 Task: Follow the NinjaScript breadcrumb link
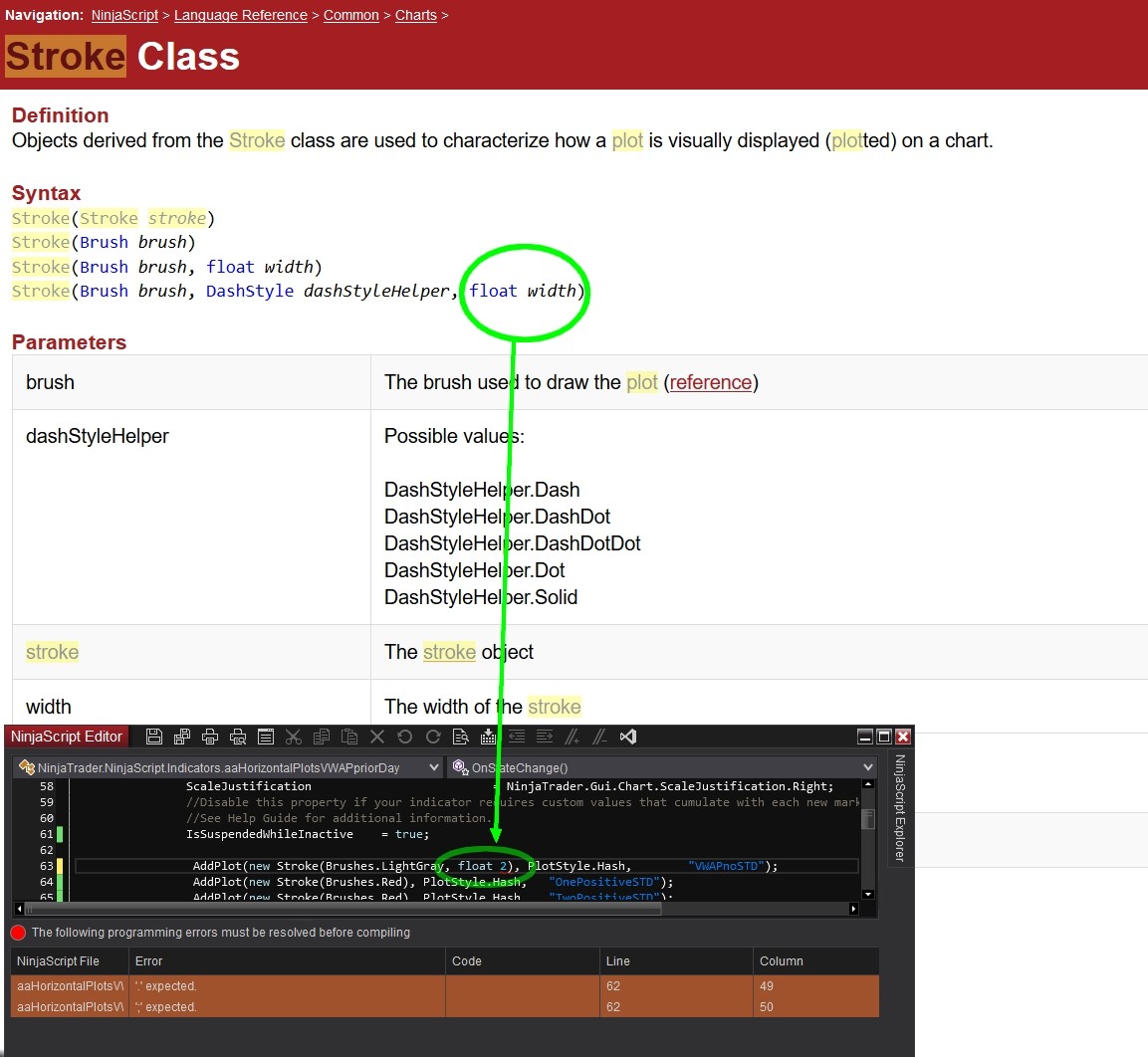124,15
